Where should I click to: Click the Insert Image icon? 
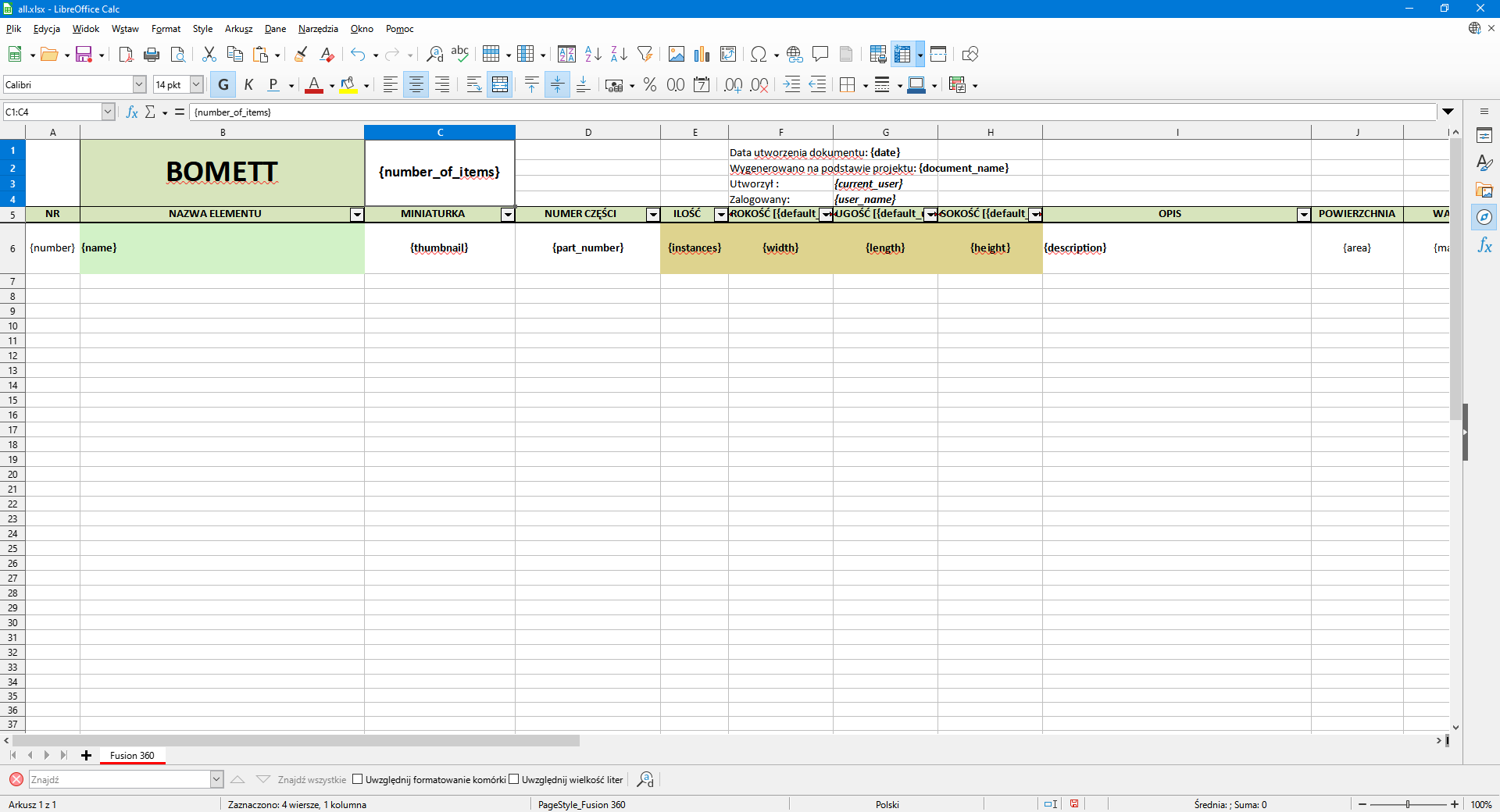coord(677,54)
